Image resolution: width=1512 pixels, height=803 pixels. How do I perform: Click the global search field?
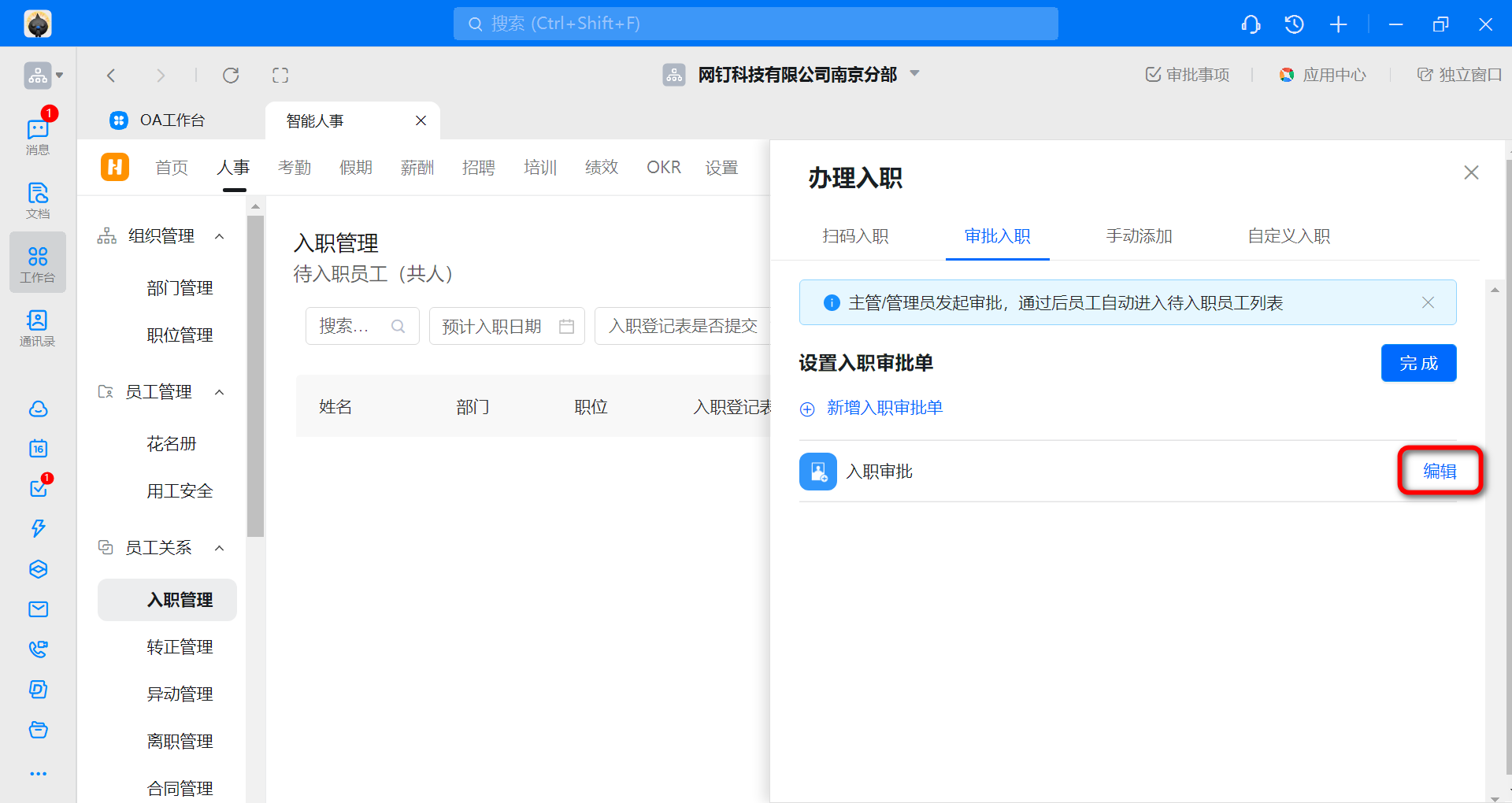[755, 24]
